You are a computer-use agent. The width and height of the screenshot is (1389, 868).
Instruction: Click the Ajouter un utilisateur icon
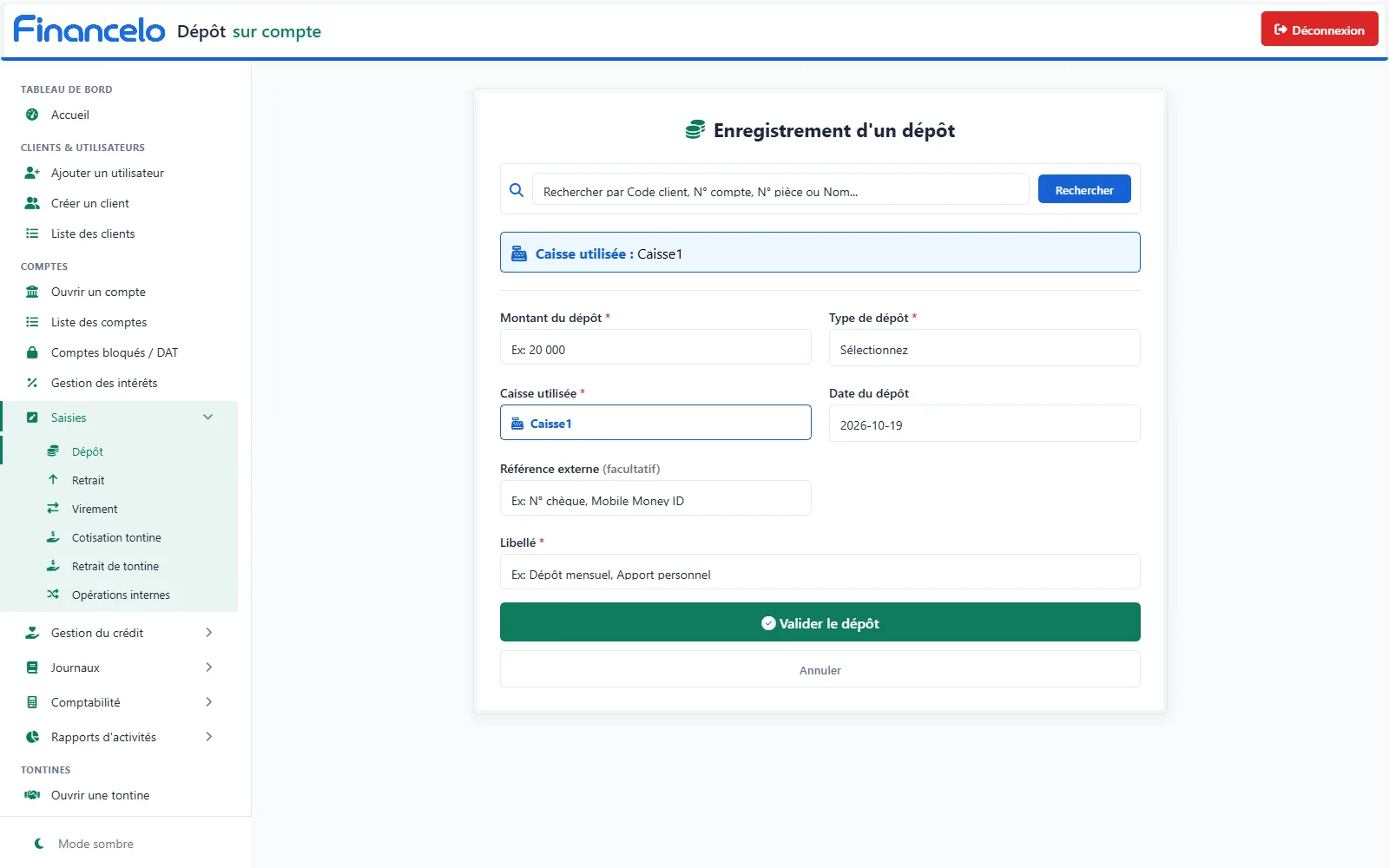(x=32, y=173)
